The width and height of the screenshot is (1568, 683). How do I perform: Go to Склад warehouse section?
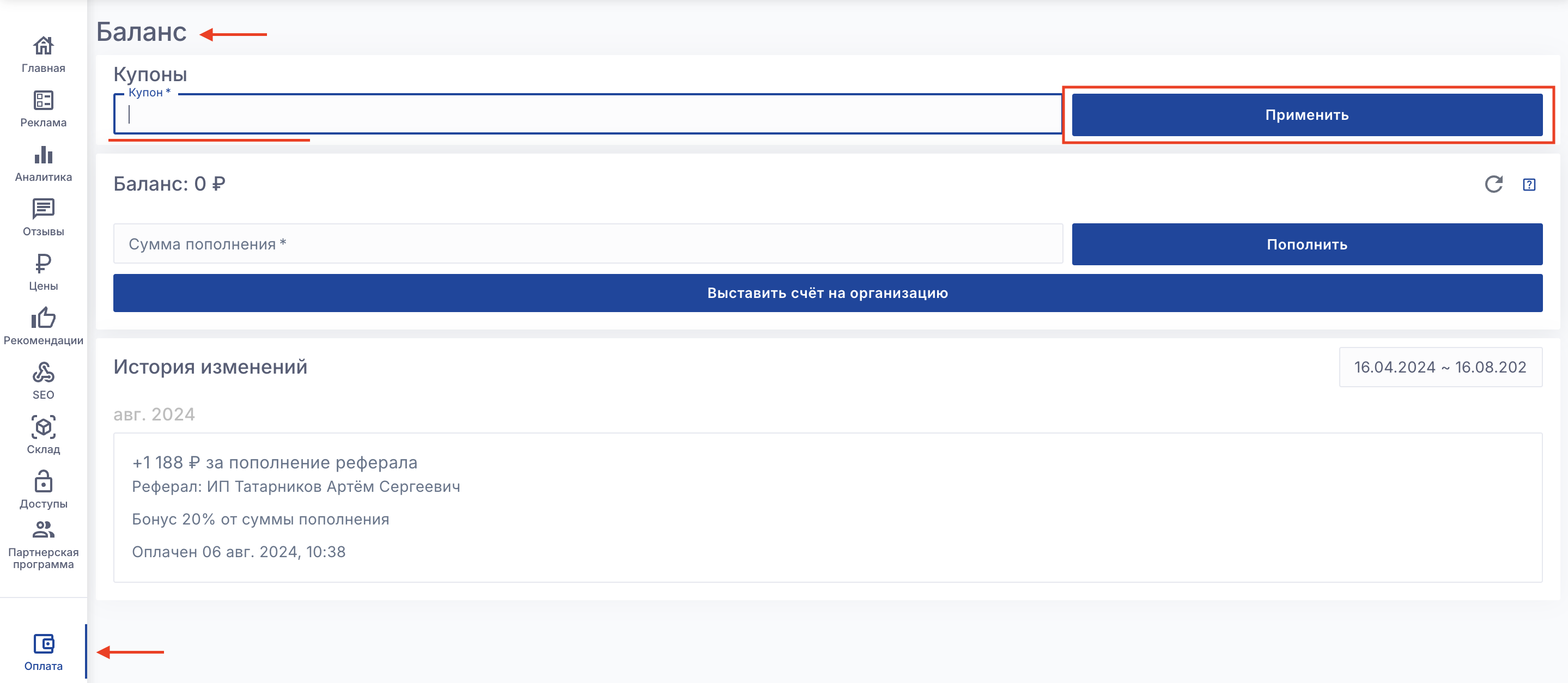pos(43,435)
